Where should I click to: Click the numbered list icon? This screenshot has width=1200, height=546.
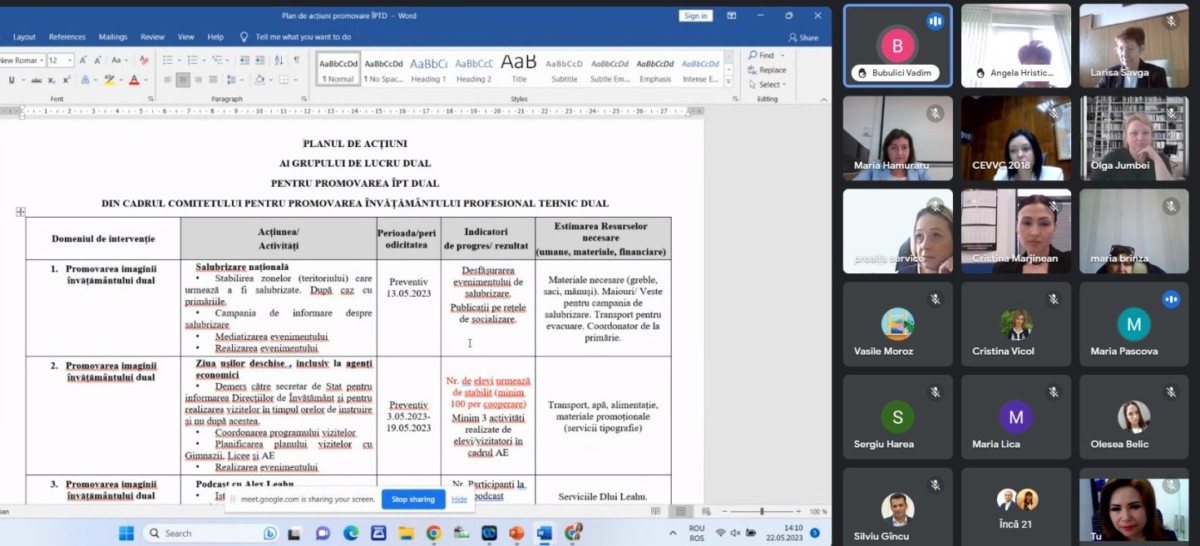pos(193,60)
